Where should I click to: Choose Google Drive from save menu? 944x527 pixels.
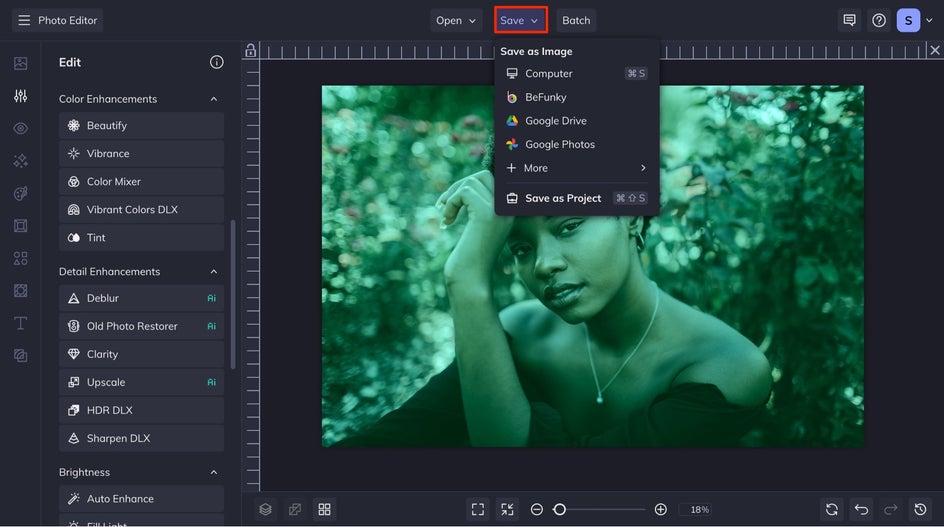point(556,121)
